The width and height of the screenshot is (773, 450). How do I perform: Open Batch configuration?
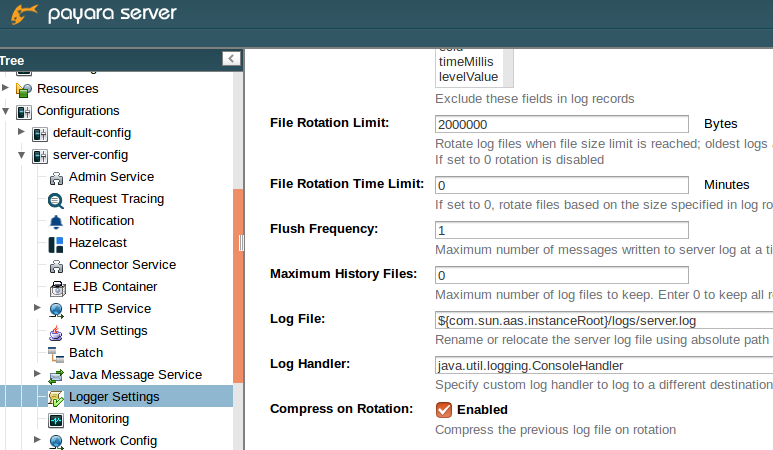point(86,353)
